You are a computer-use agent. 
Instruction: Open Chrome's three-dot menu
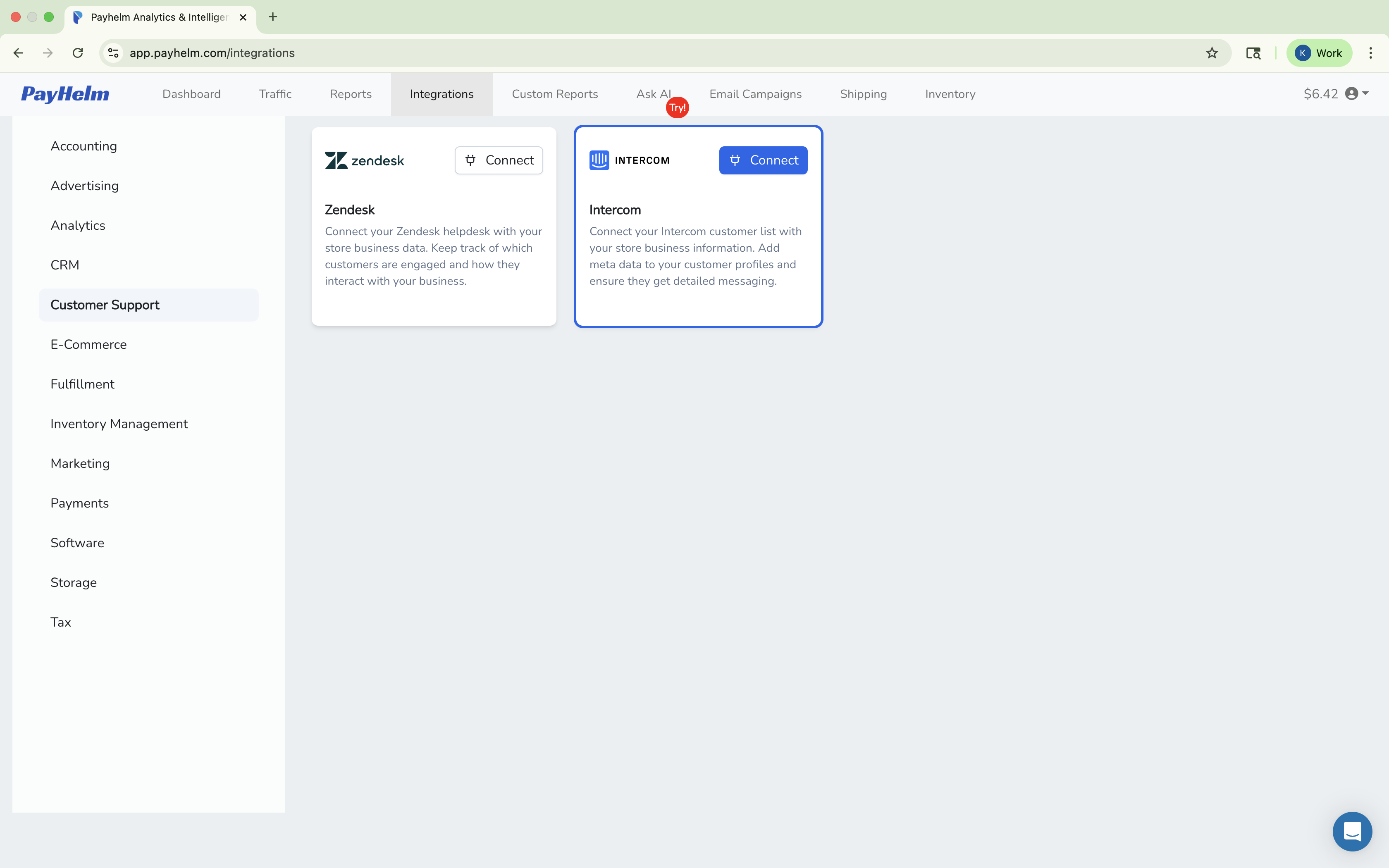[1371, 53]
